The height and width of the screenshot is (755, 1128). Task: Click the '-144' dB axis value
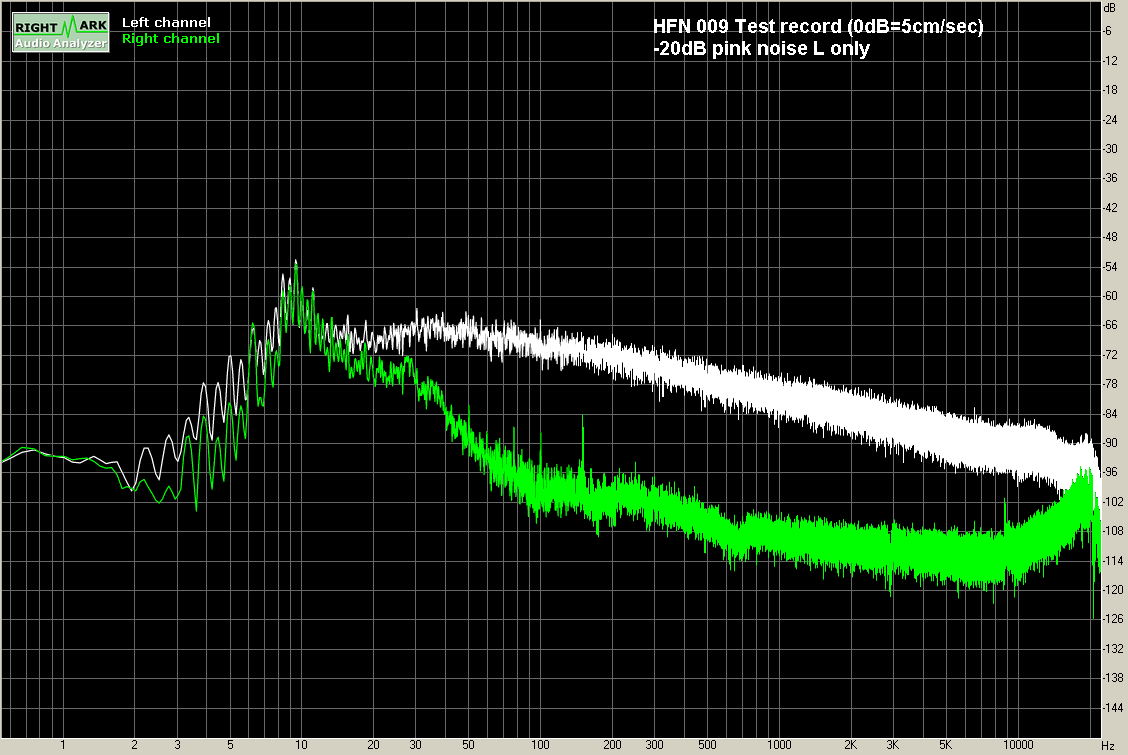pyautogui.click(x=1113, y=708)
